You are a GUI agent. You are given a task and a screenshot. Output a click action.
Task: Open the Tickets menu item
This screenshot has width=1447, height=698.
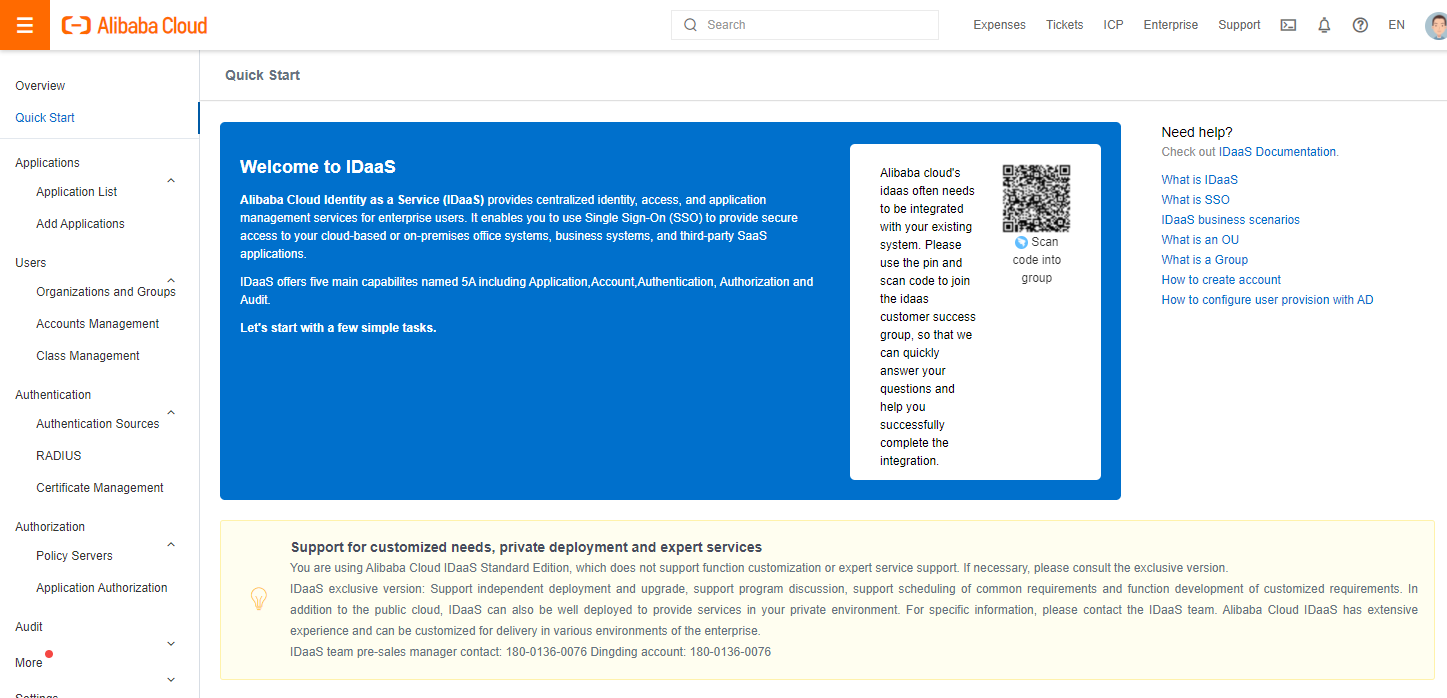point(1064,25)
